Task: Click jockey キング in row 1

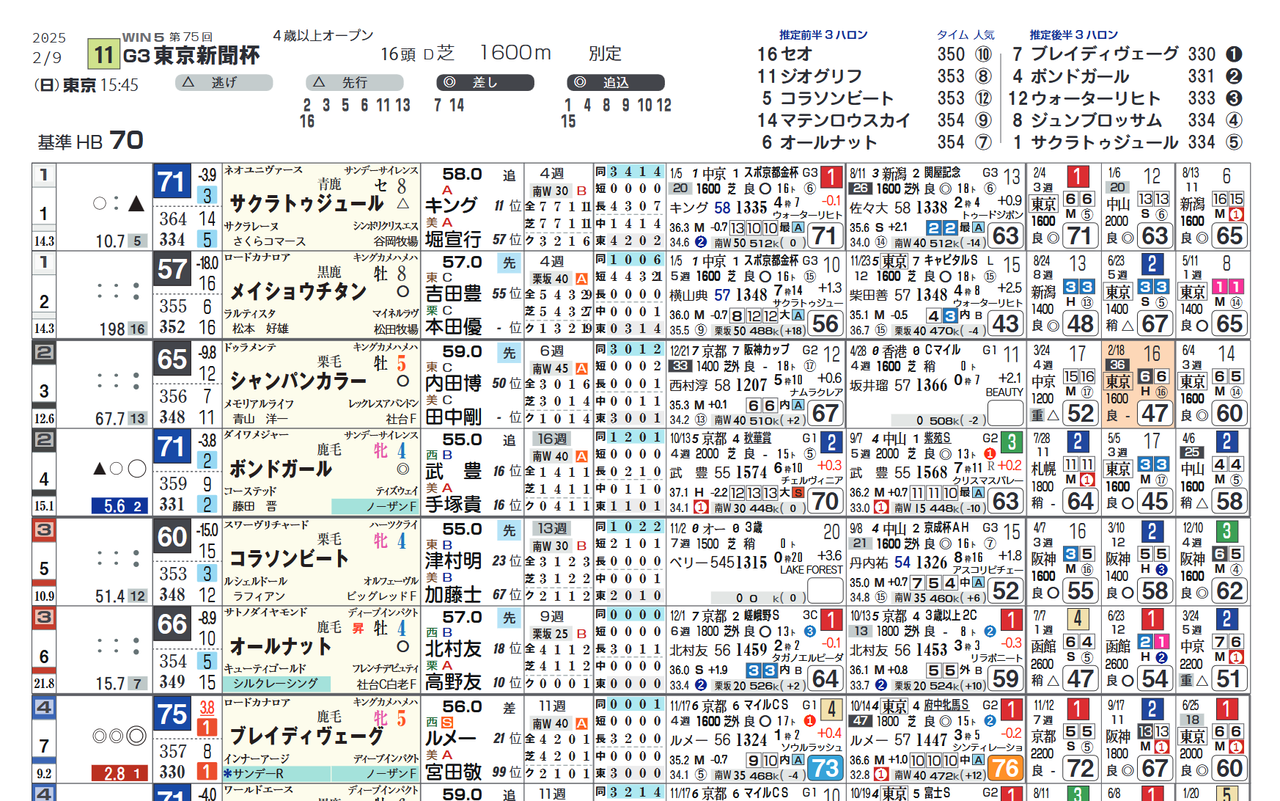Action: pos(449,206)
